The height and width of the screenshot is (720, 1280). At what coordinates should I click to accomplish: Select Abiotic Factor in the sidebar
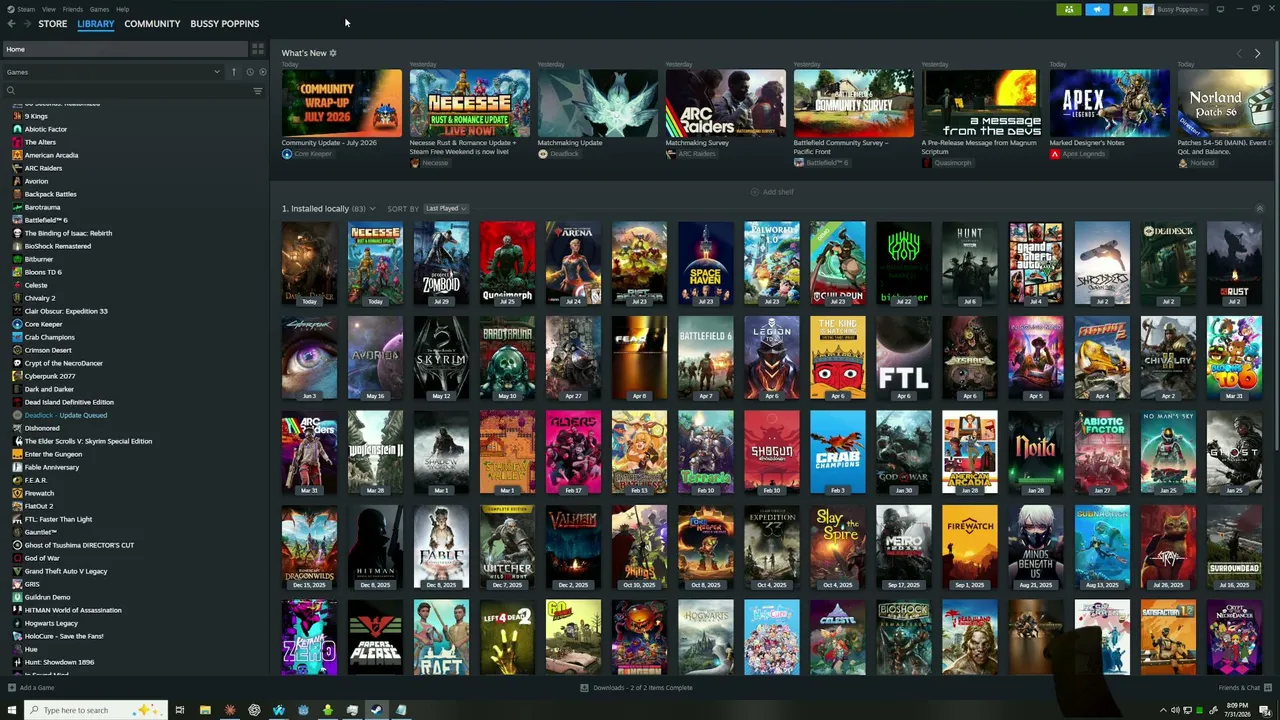(x=46, y=129)
